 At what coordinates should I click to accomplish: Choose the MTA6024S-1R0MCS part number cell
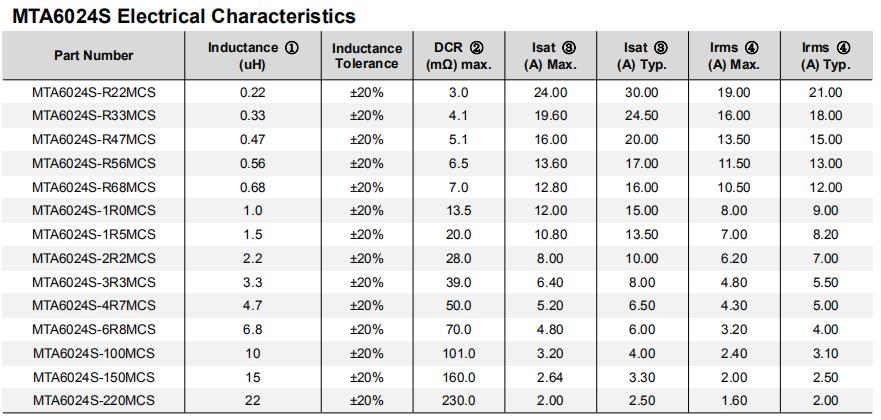(x=94, y=211)
